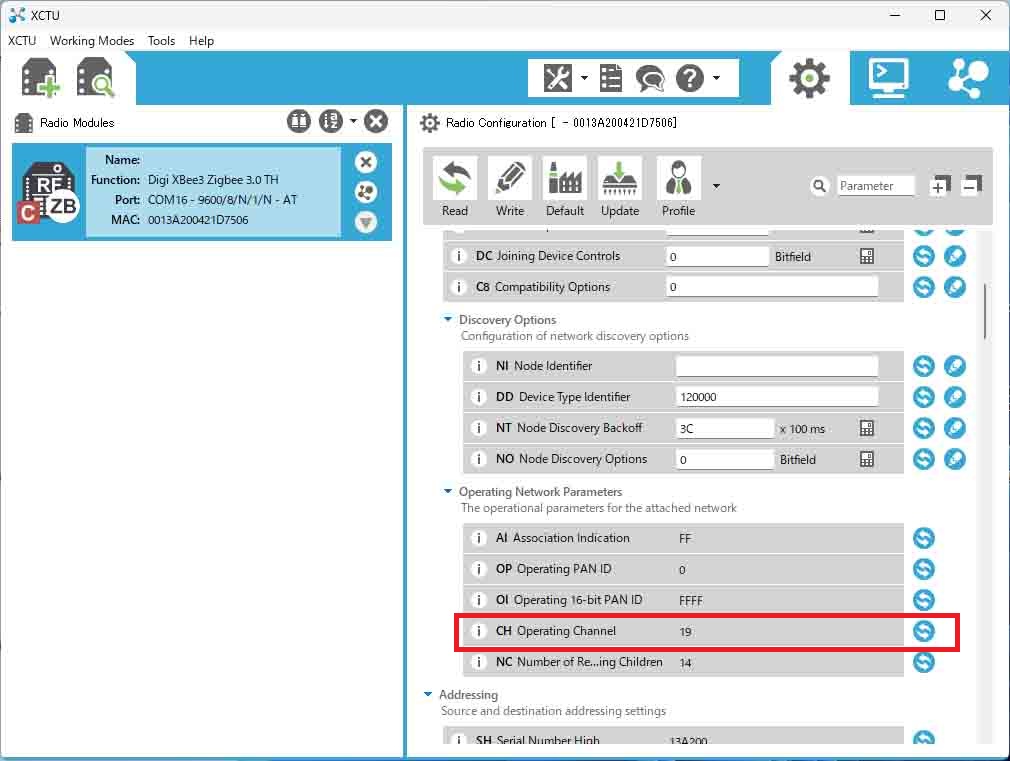Click the Discover radio modules icon
This screenshot has height=761, width=1010.
point(96,78)
